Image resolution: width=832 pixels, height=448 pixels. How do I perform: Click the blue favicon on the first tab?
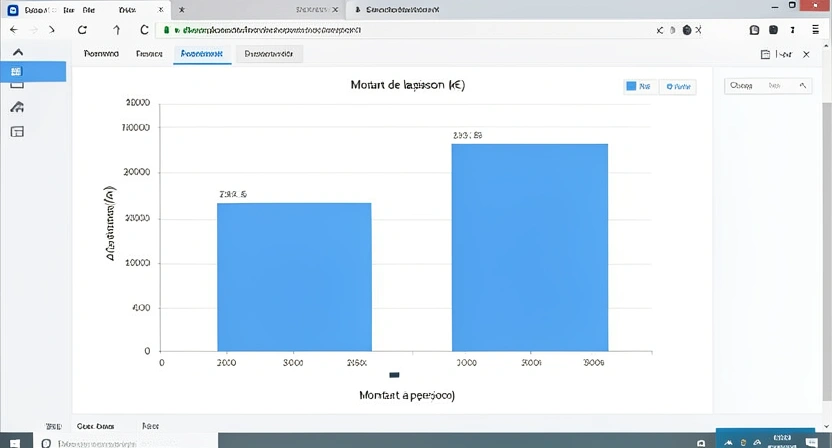click(x=13, y=10)
